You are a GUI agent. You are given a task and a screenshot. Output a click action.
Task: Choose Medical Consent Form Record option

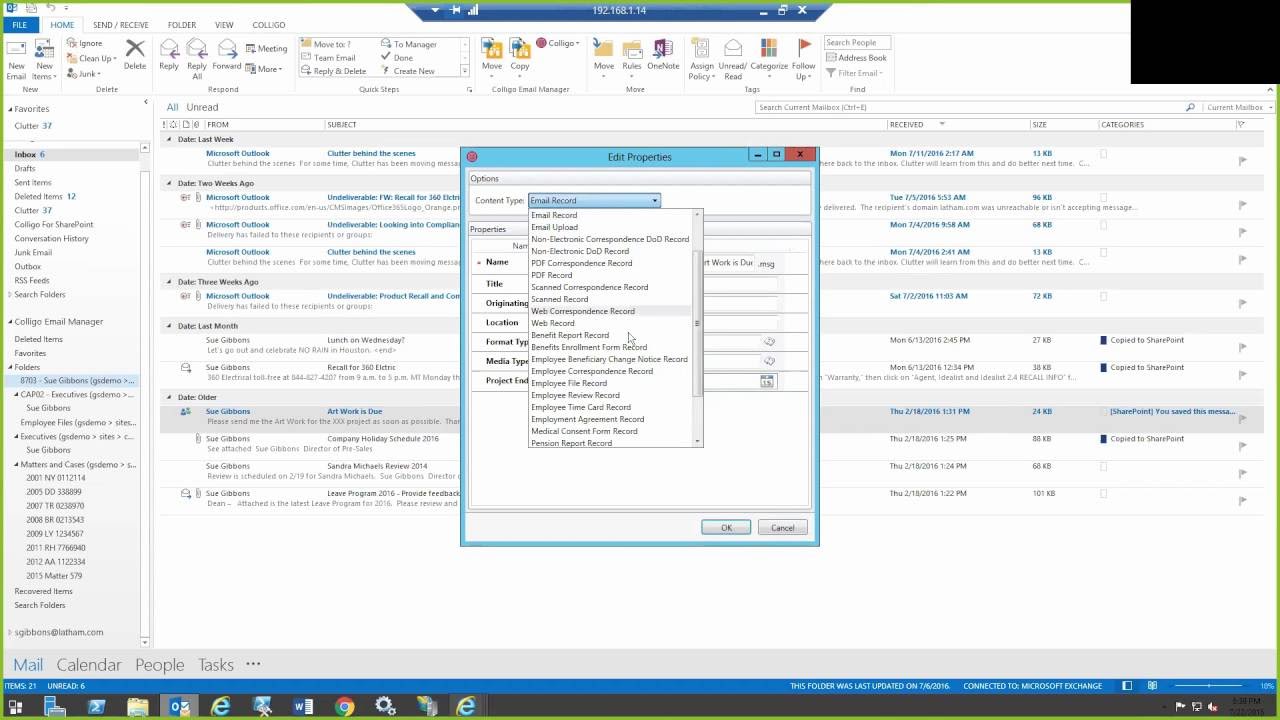coord(585,431)
